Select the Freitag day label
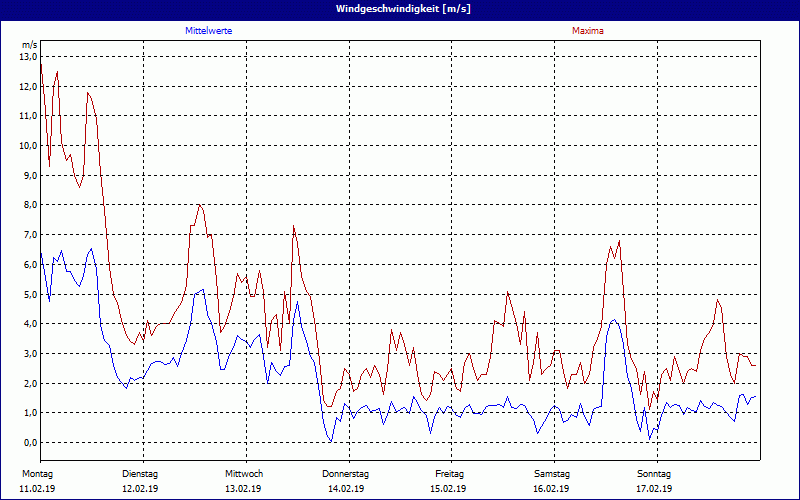 point(449,473)
